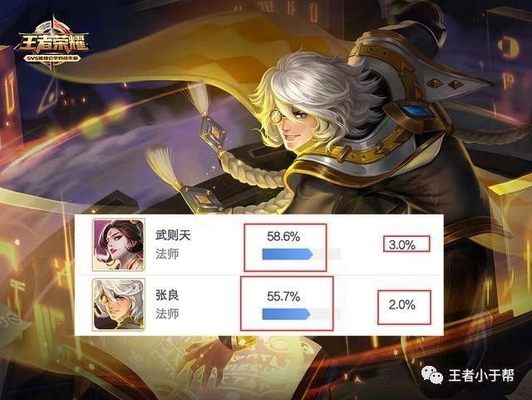Screen dimensions: 532x400
Task: Click the round monocle on the character
Action: coord(277,116)
